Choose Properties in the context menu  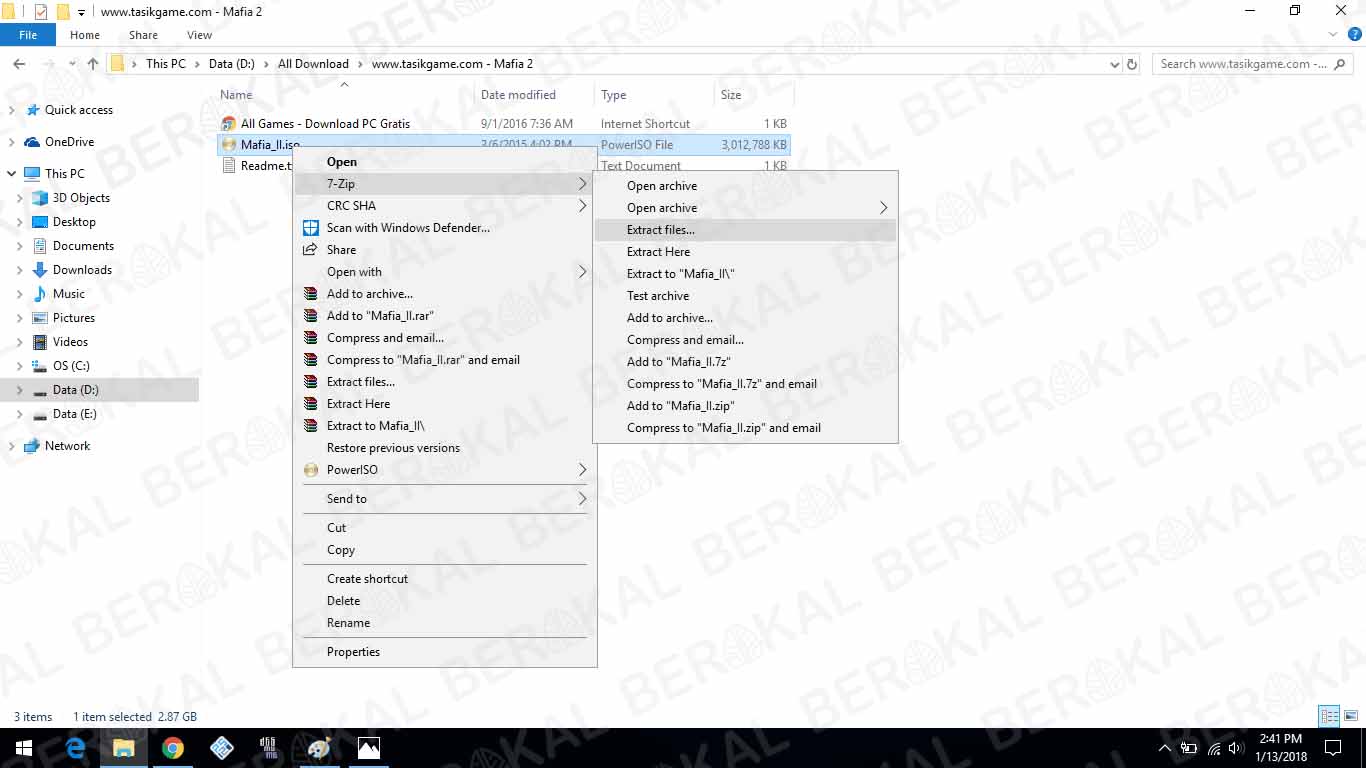pyautogui.click(x=444, y=652)
